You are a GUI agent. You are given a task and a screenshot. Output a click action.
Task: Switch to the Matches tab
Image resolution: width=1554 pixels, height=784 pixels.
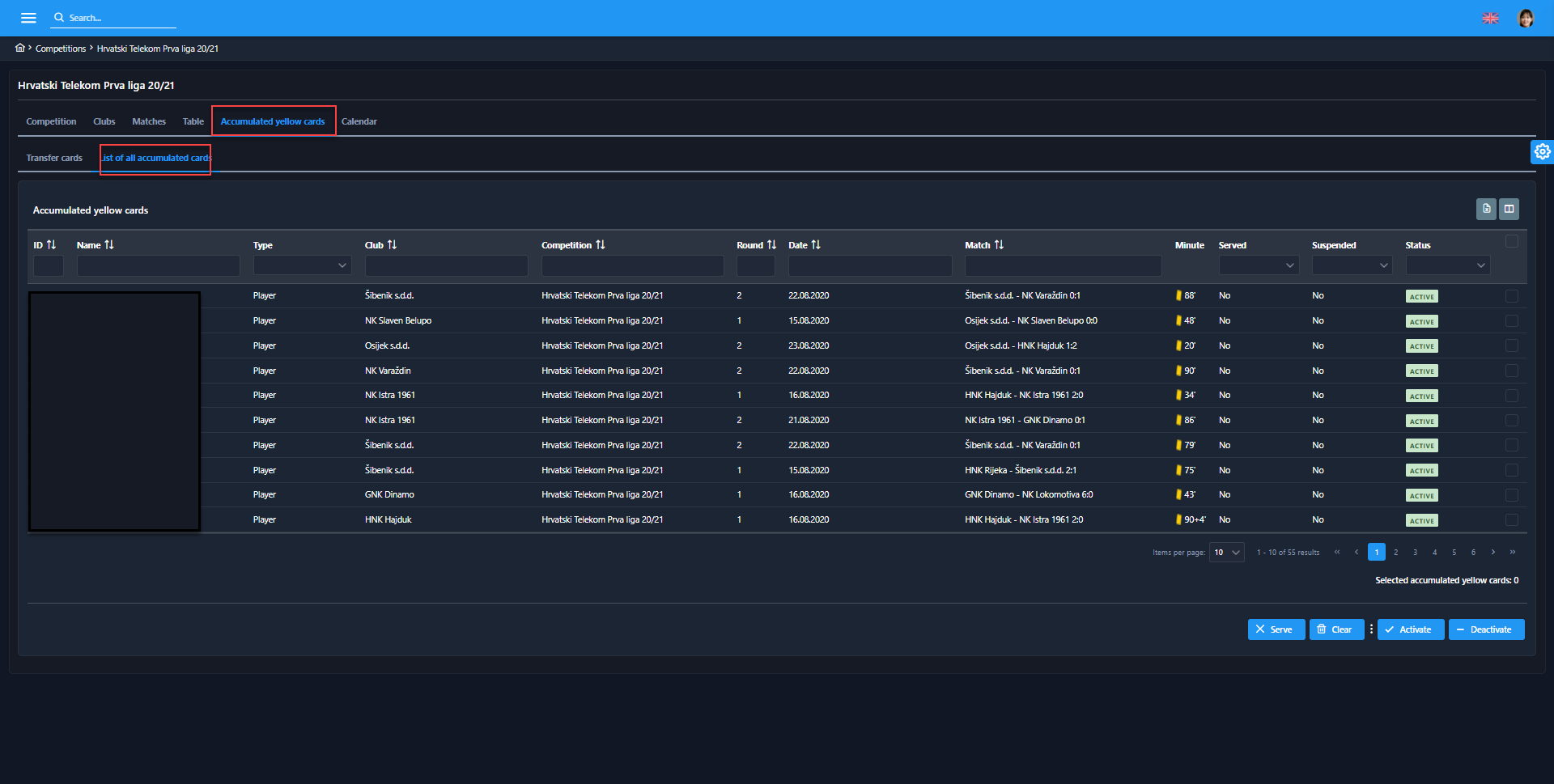click(149, 121)
